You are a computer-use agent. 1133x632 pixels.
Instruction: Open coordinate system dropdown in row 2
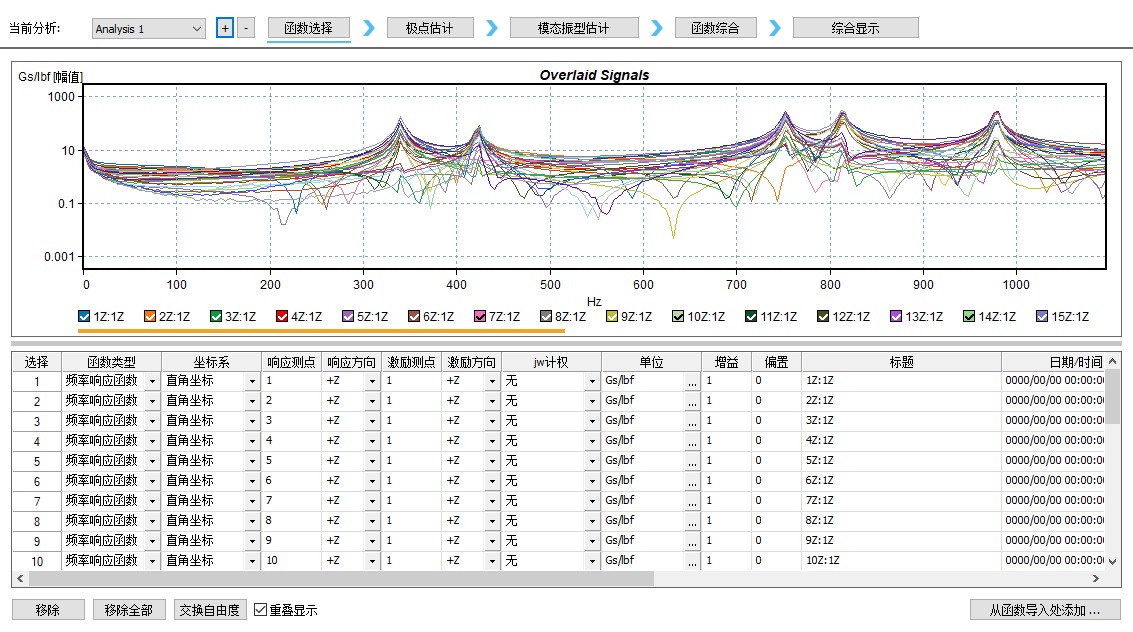252,401
